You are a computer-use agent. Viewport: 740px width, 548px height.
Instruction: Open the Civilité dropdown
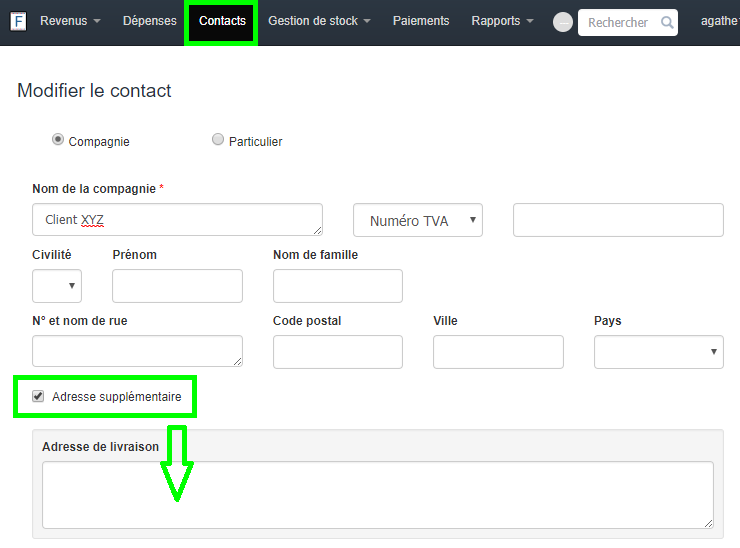pyautogui.click(x=57, y=286)
